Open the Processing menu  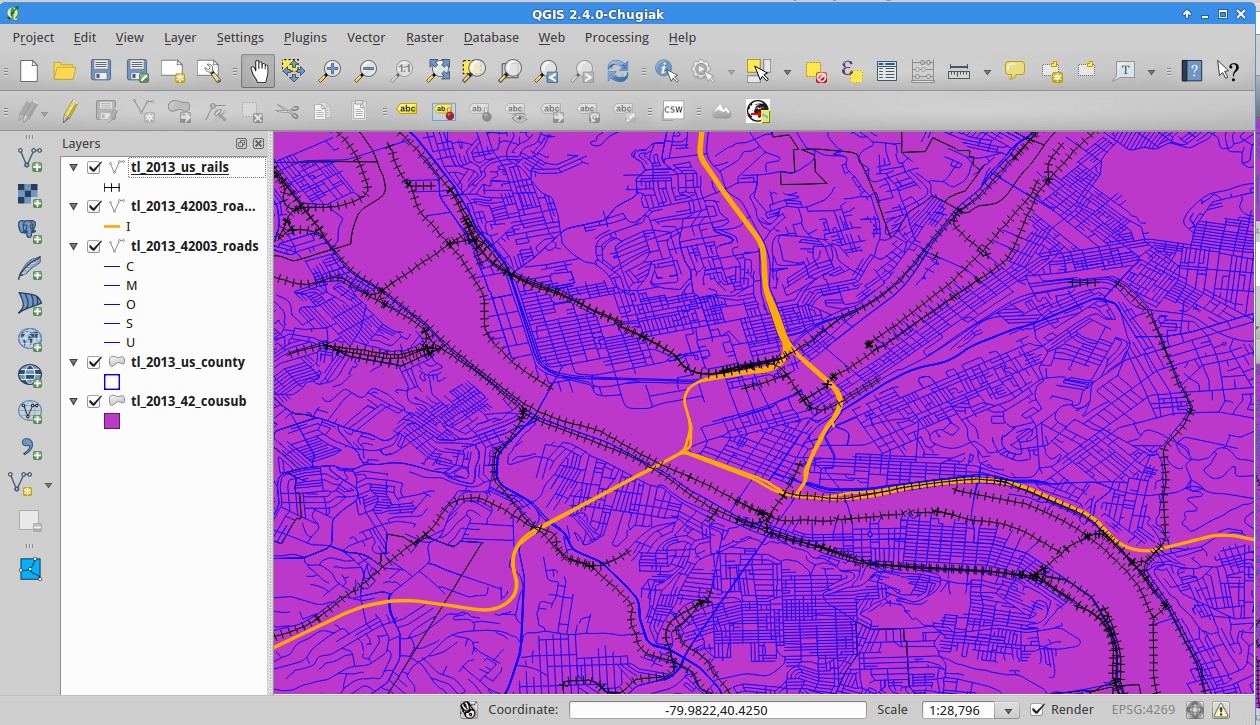616,37
